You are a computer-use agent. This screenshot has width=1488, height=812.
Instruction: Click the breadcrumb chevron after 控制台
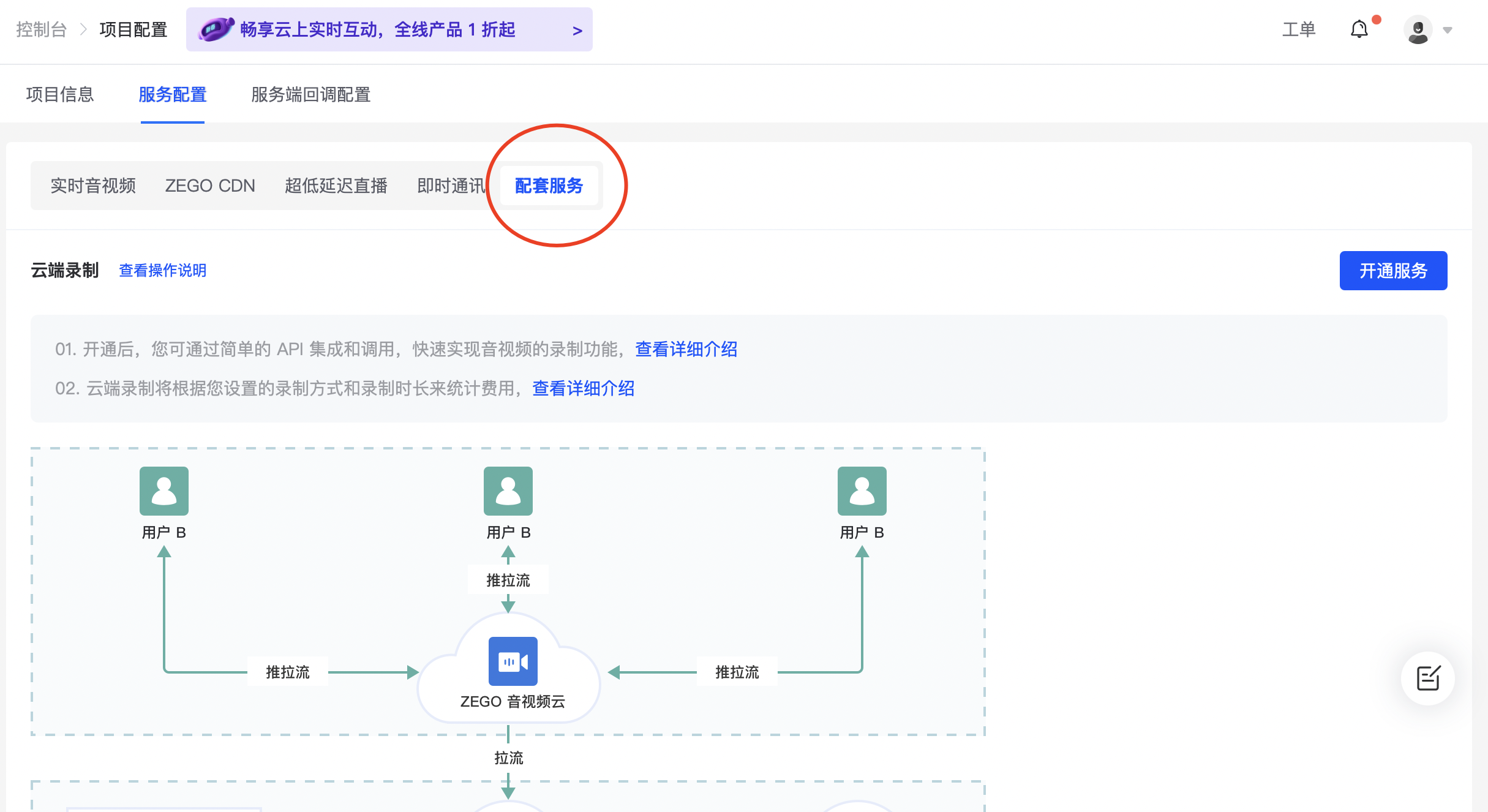[x=84, y=29]
